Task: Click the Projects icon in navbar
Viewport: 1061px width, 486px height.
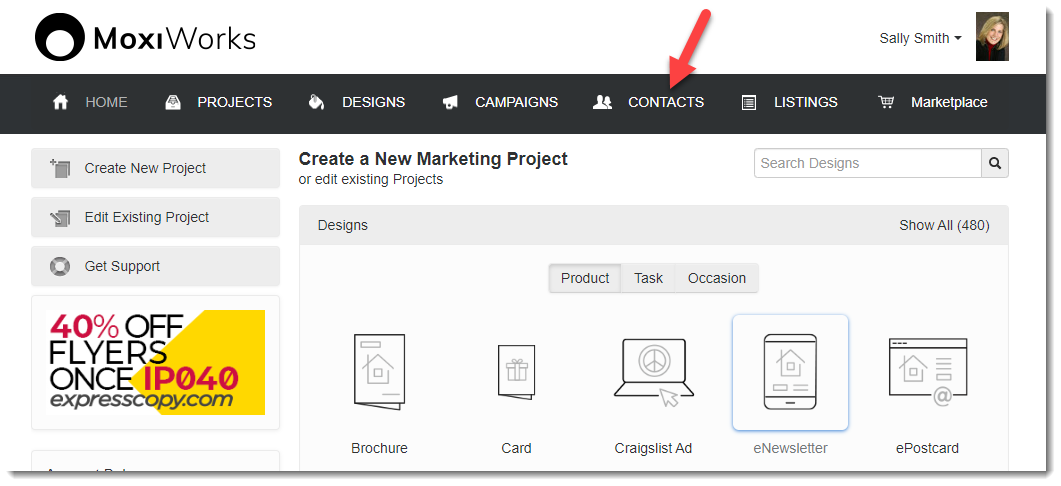Action: 173,103
